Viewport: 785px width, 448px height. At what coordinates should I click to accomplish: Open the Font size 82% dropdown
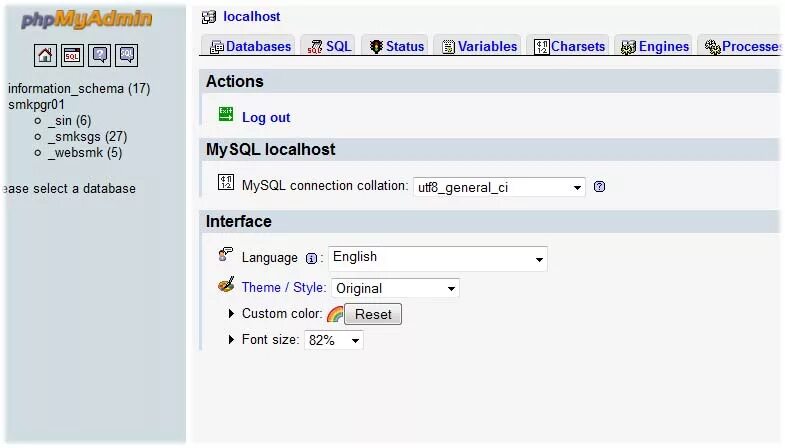[333, 340]
